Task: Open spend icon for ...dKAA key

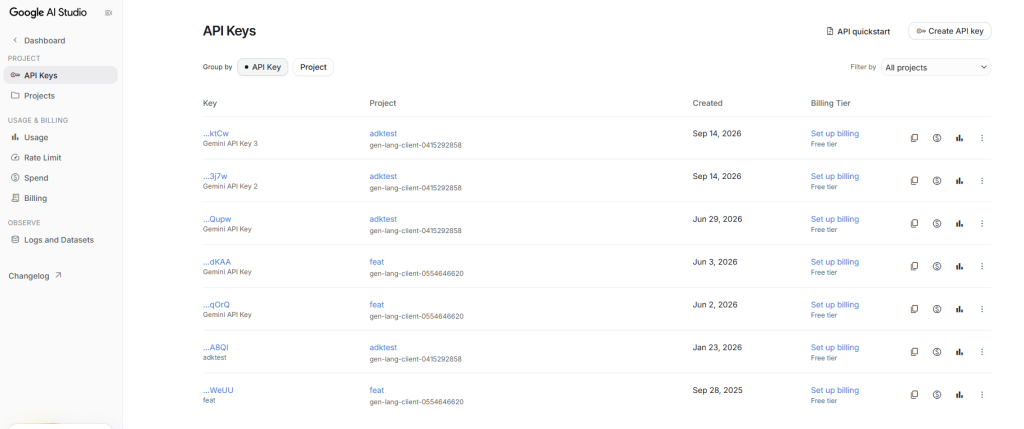Action: 936,266
